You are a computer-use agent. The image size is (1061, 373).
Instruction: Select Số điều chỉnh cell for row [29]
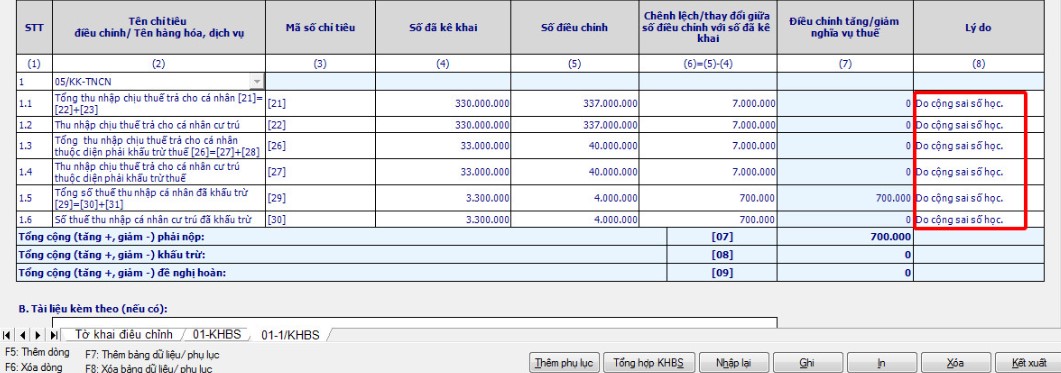point(574,198)
